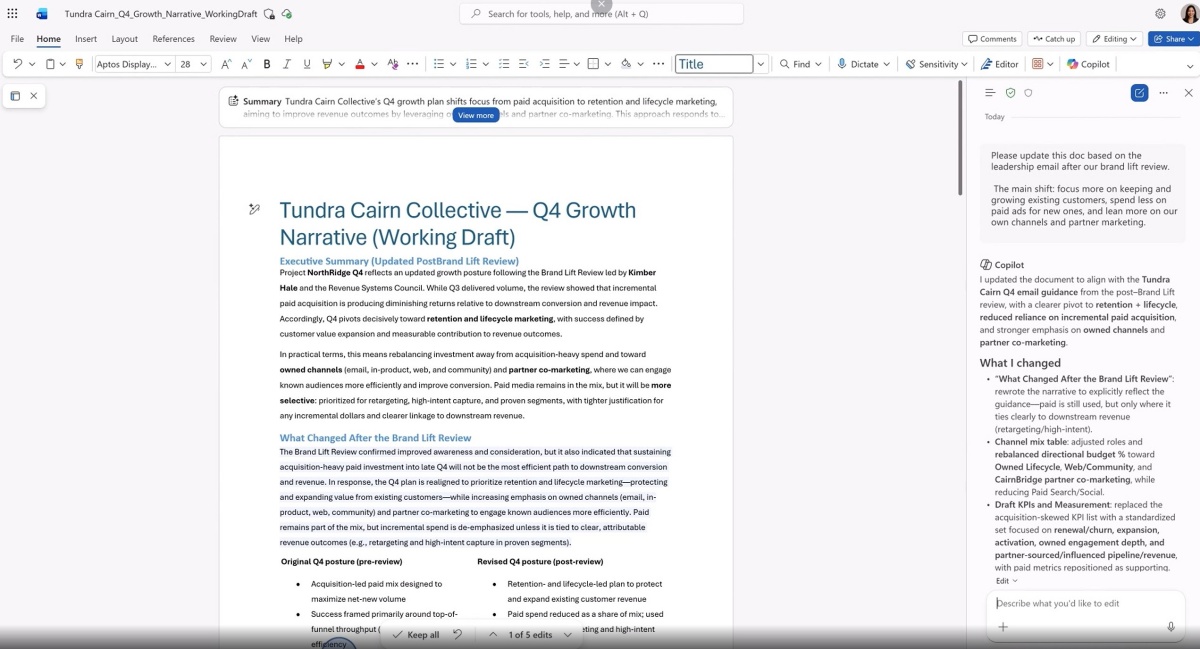Viewport: 1200px width, 649px height.
Task: Expand the font color dropdown arrow
Action: 374,64
